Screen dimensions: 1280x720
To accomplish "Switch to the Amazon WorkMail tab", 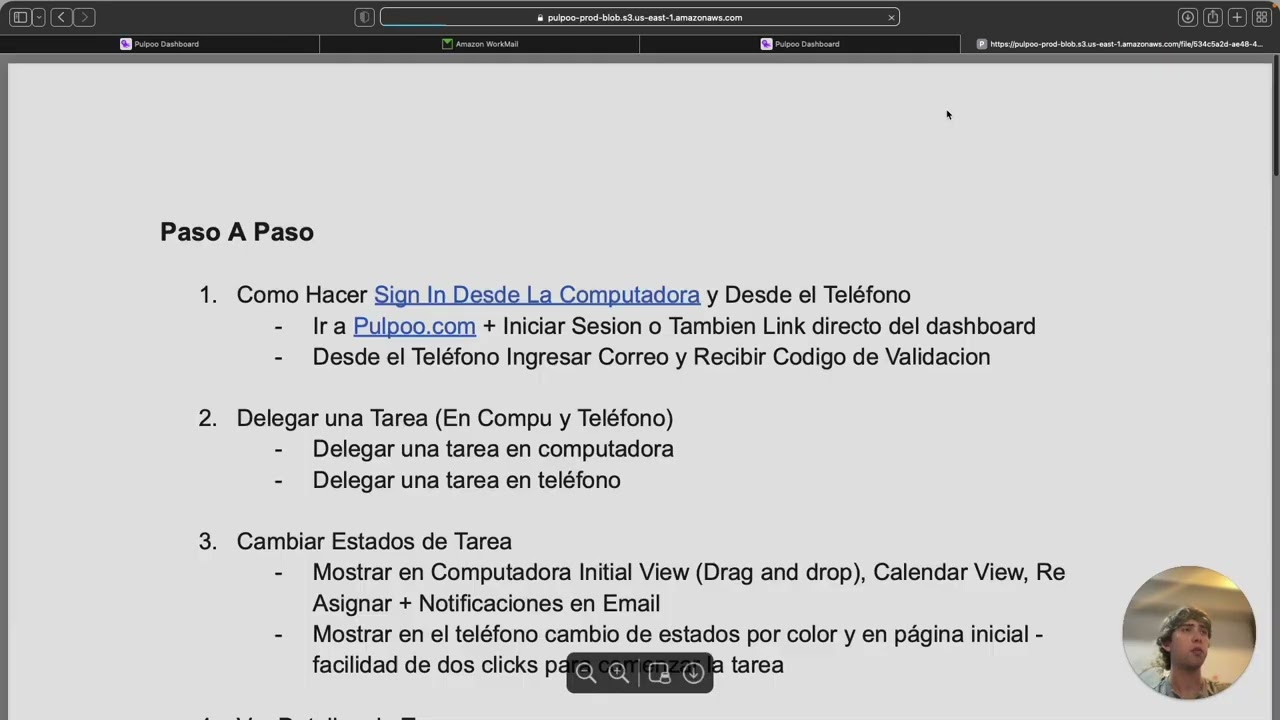I will pyautogui.click(x=480, y=44).
